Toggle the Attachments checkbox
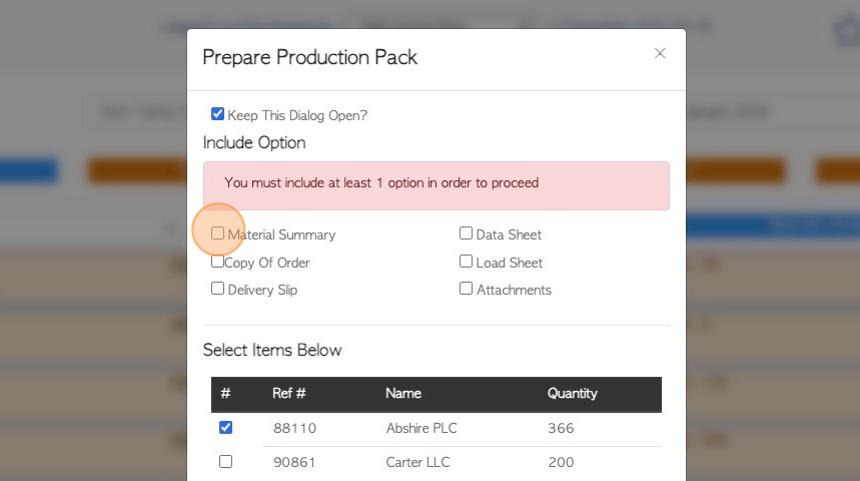 [x=466, y=288]
